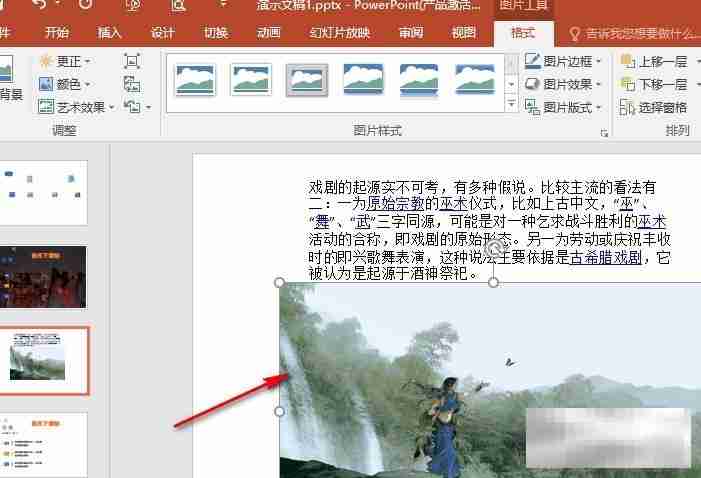701x478 pixels.
Task: Click the 古希腊戏剧 hyperlink in the text
Action: [x=605, y=258]
